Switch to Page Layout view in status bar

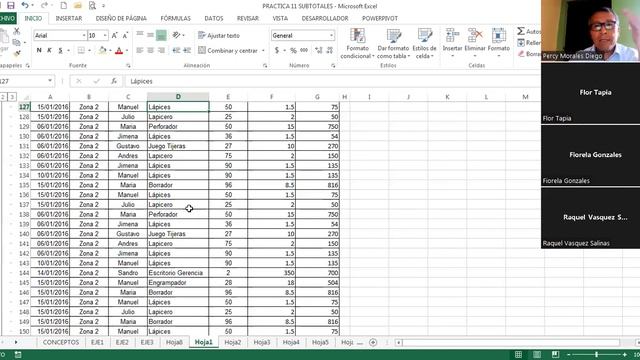click(537, 354)
